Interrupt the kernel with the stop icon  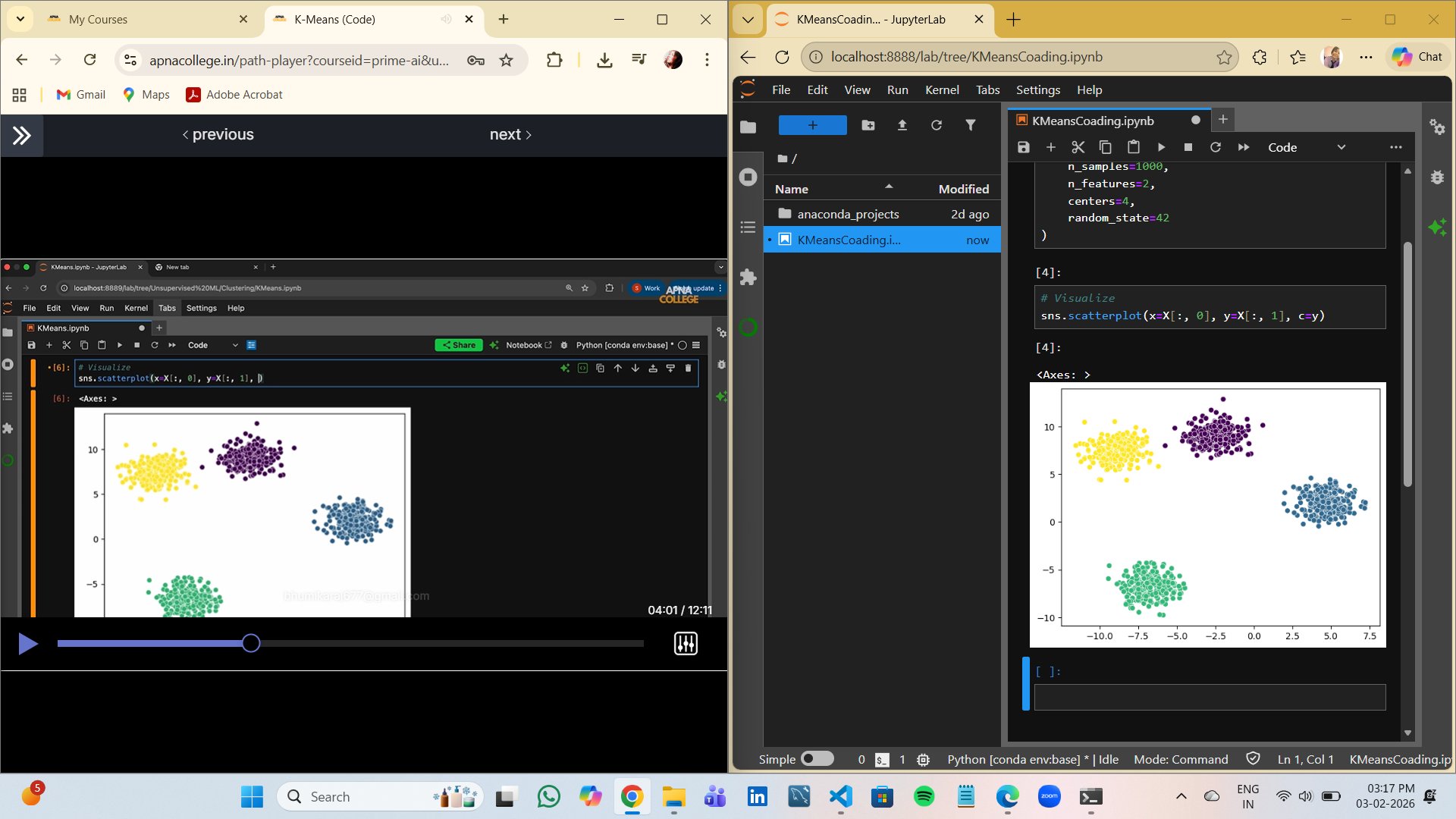[x=1188, y=147]
